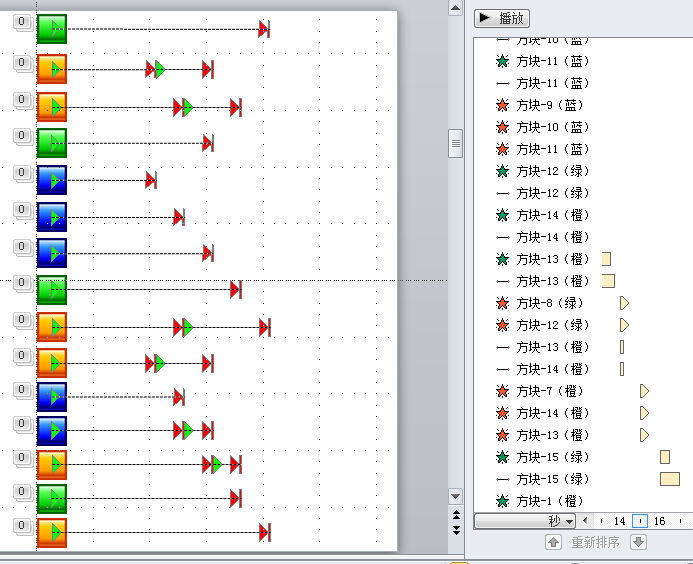Select green-star entrance effect 方块-11（蓝）
This screenshot has height=564, width=693.
[543, 61]
